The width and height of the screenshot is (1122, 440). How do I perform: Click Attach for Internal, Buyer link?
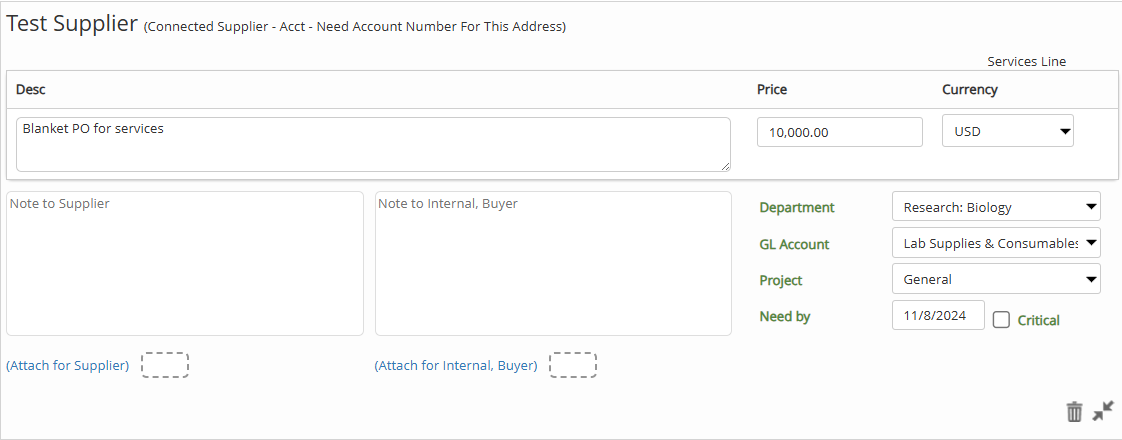pyautogui.click(x=456, y=366)
